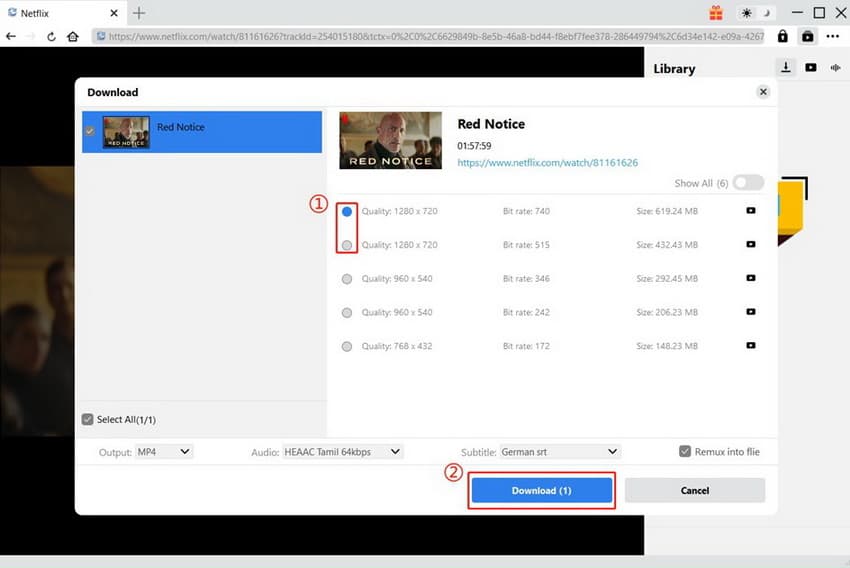Uncheck the Remux into file checkbox
Image resolution: width=850 pixels, height=568 pixels.
coord(685,452)
